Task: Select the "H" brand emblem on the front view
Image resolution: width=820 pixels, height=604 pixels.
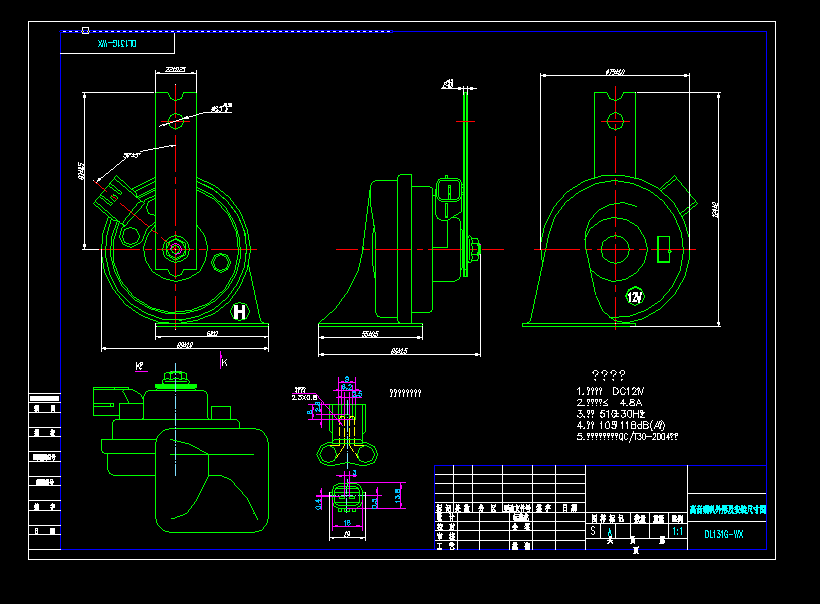Action: (x=240, y=311)
